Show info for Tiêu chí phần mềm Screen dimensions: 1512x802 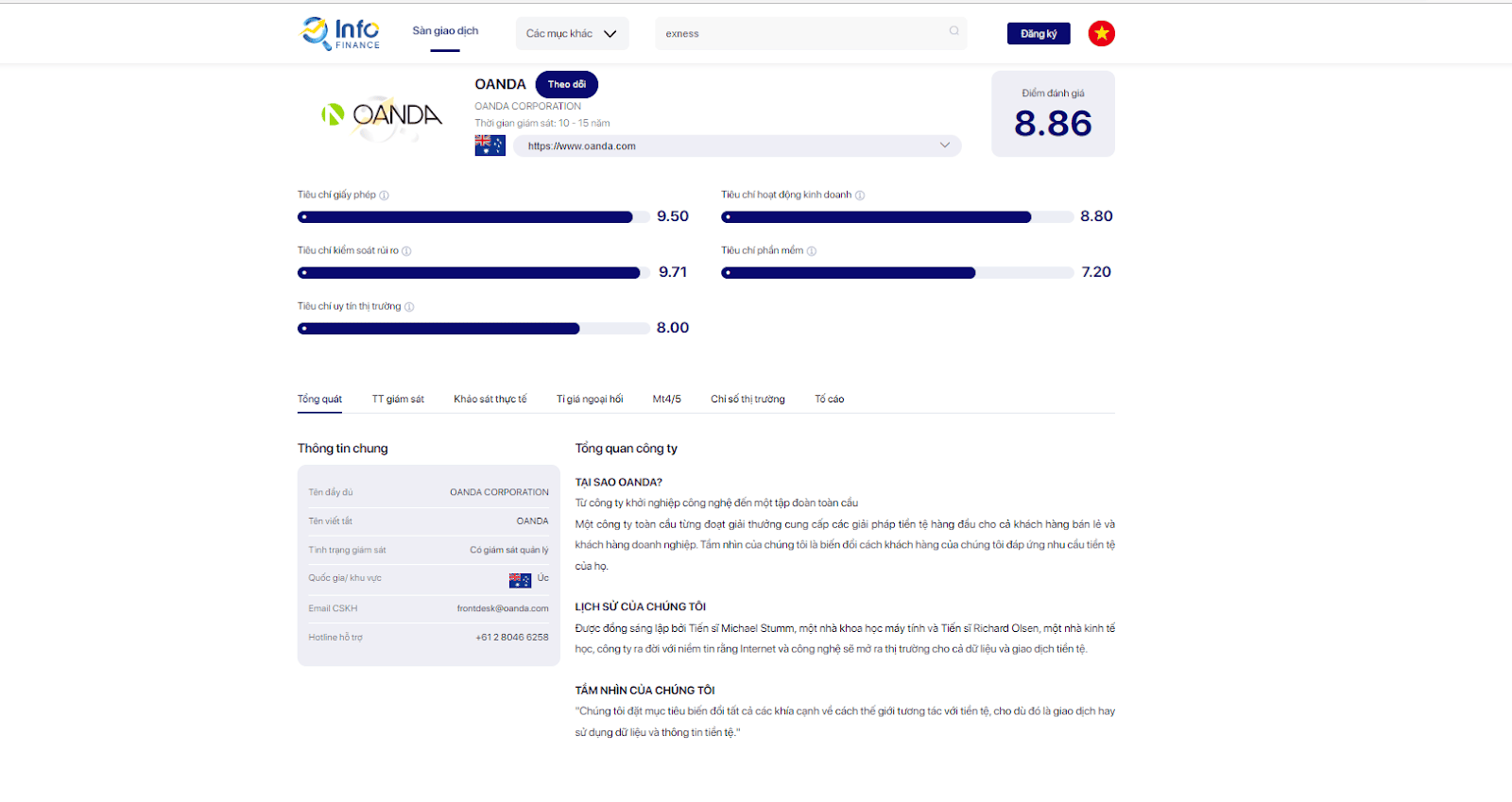(x=812, y=251)
